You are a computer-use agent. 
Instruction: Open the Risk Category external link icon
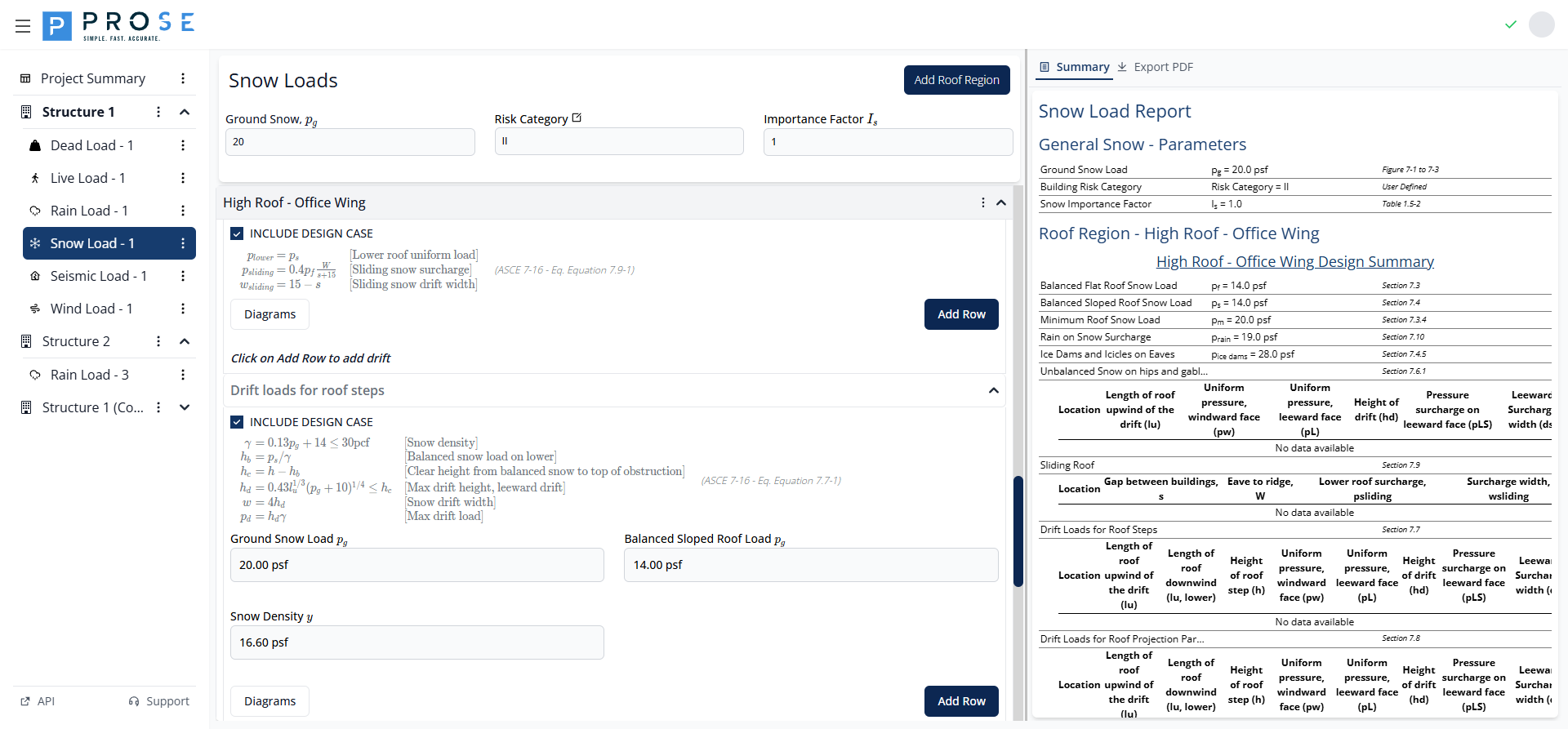577,118
